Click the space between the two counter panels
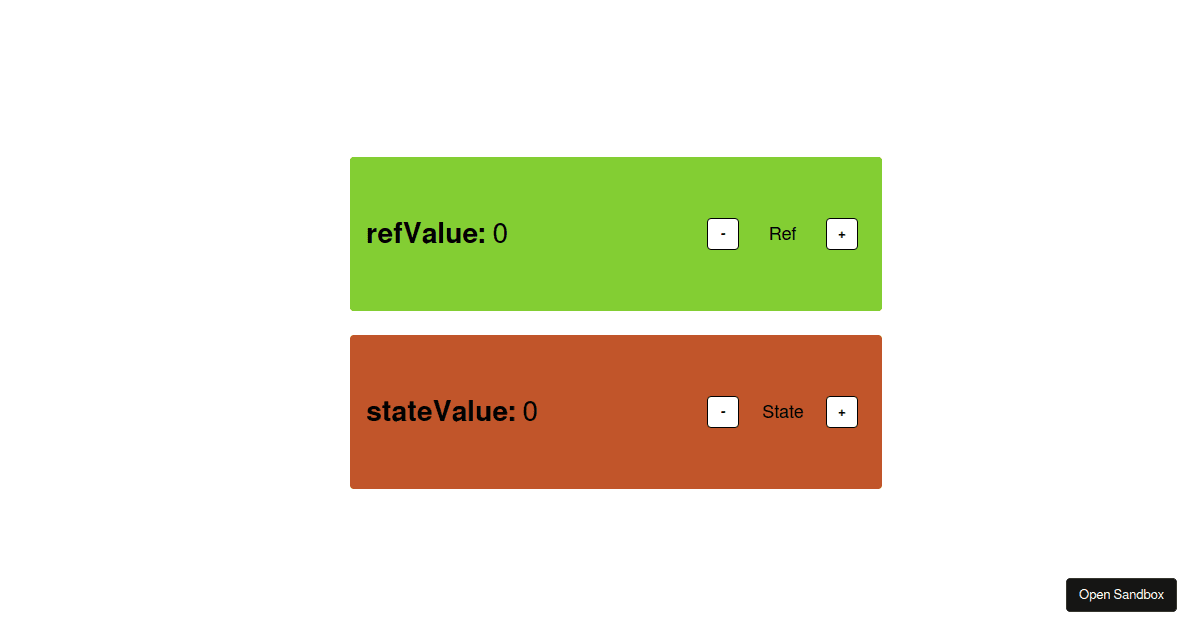1200x630 pixels. [615, 322]
